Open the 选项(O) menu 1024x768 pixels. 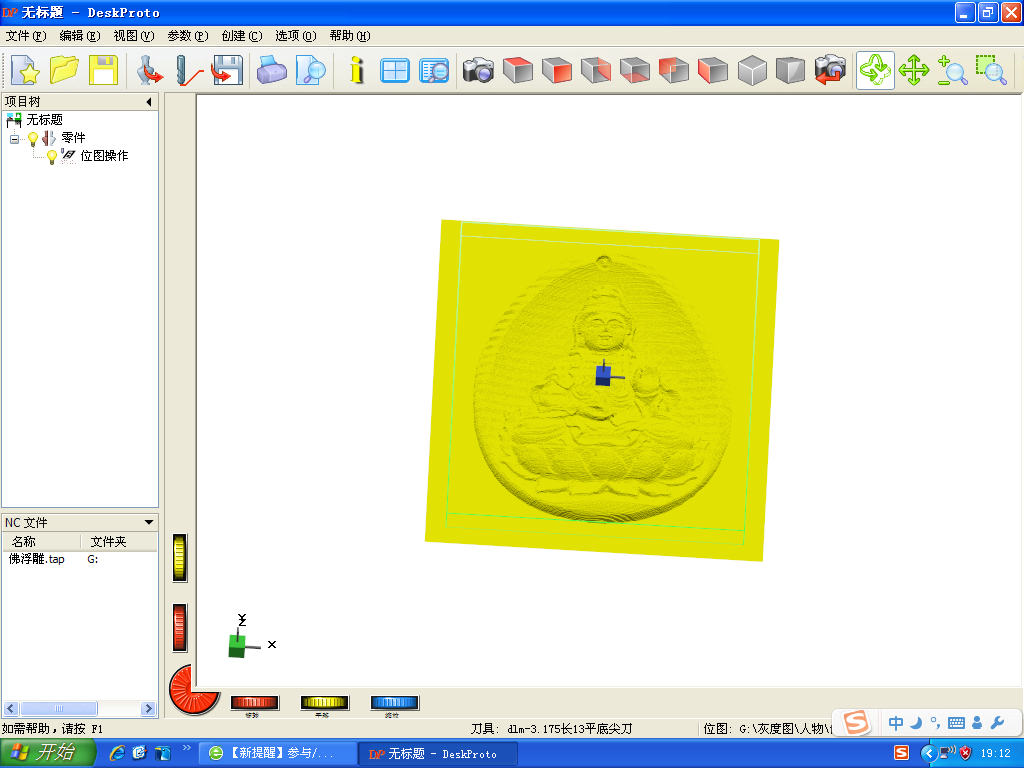(296, 36)
